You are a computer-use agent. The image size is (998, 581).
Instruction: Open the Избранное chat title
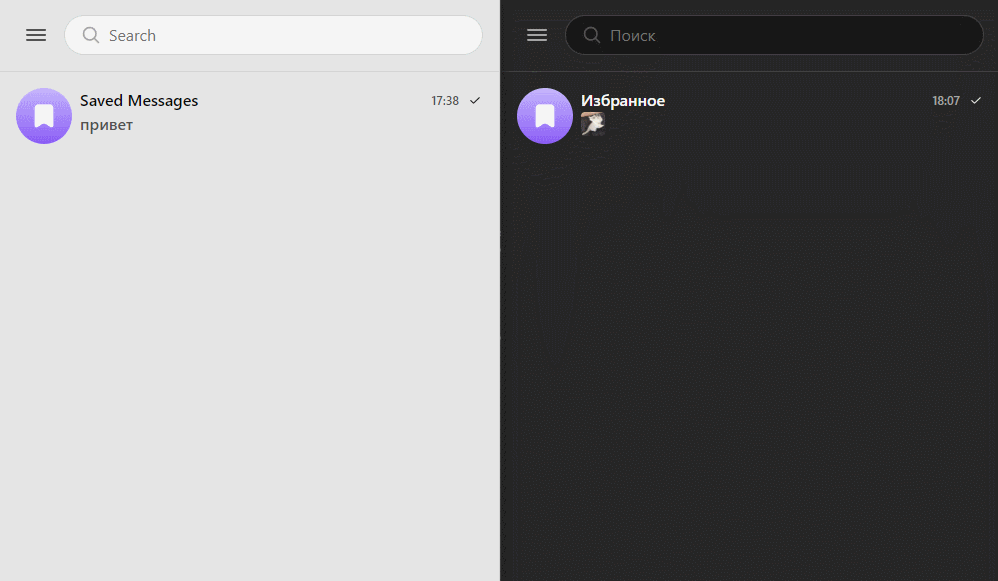[x=622, y=101]
